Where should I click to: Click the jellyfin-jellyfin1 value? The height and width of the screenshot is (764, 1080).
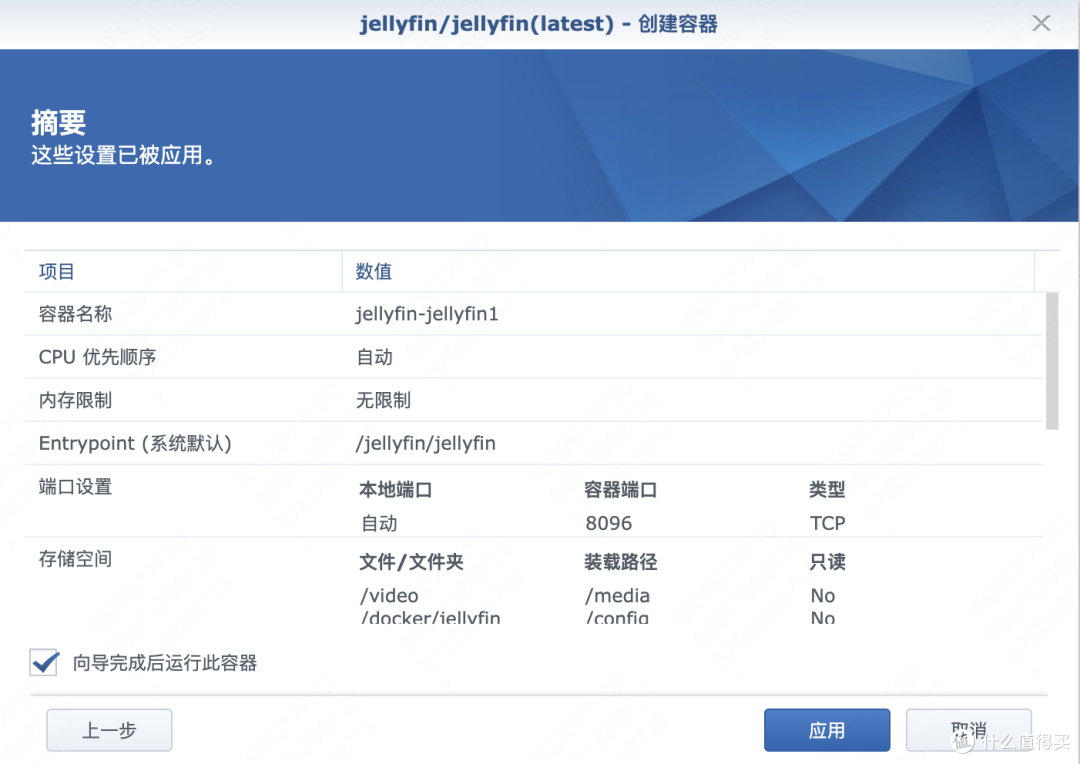coord(427,314)
